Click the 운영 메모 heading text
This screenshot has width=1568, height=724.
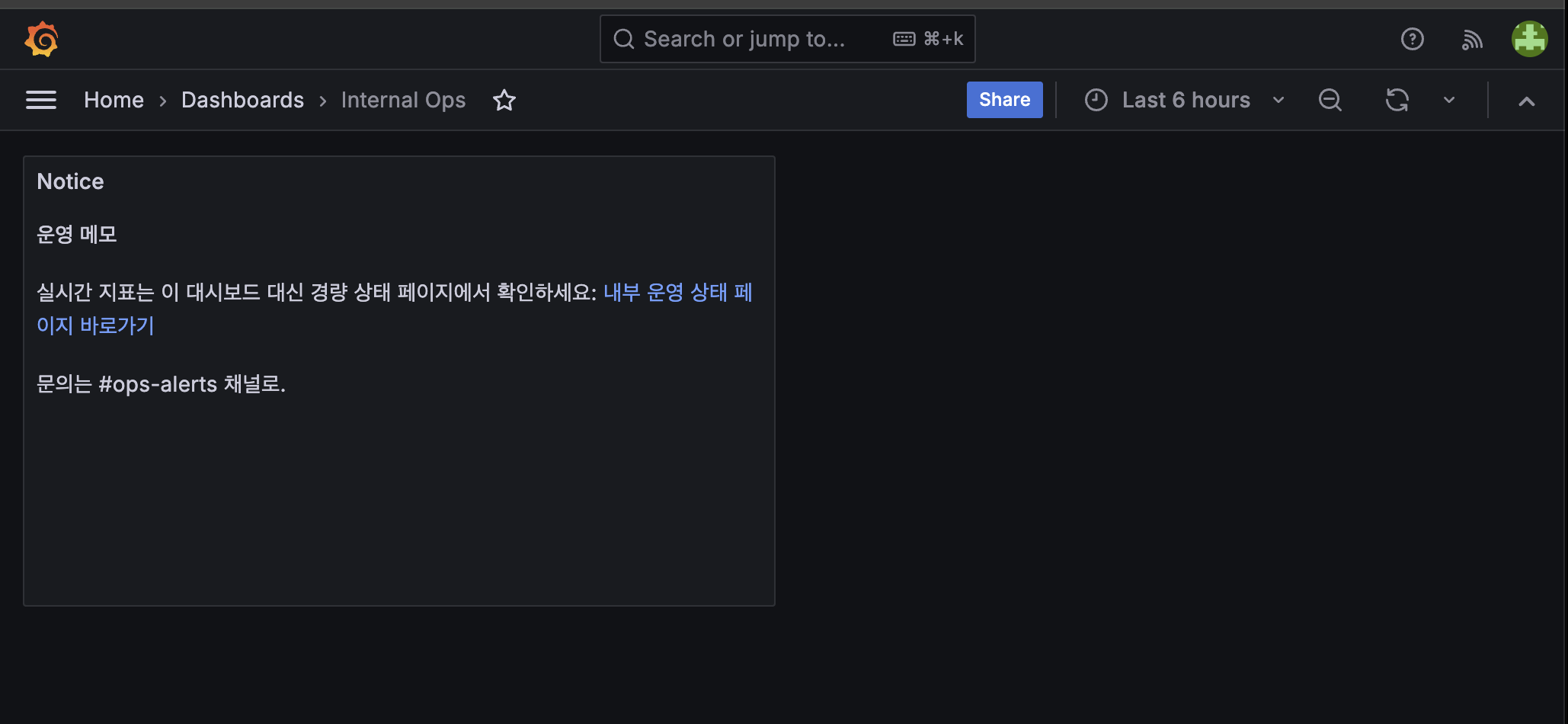click(77, 234)
